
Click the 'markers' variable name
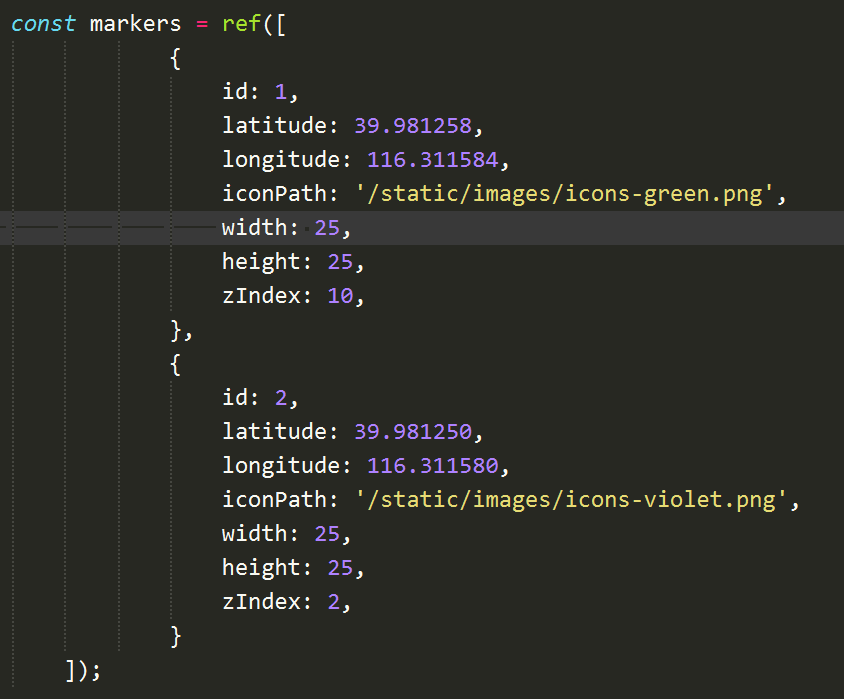[x=135, y=24]
